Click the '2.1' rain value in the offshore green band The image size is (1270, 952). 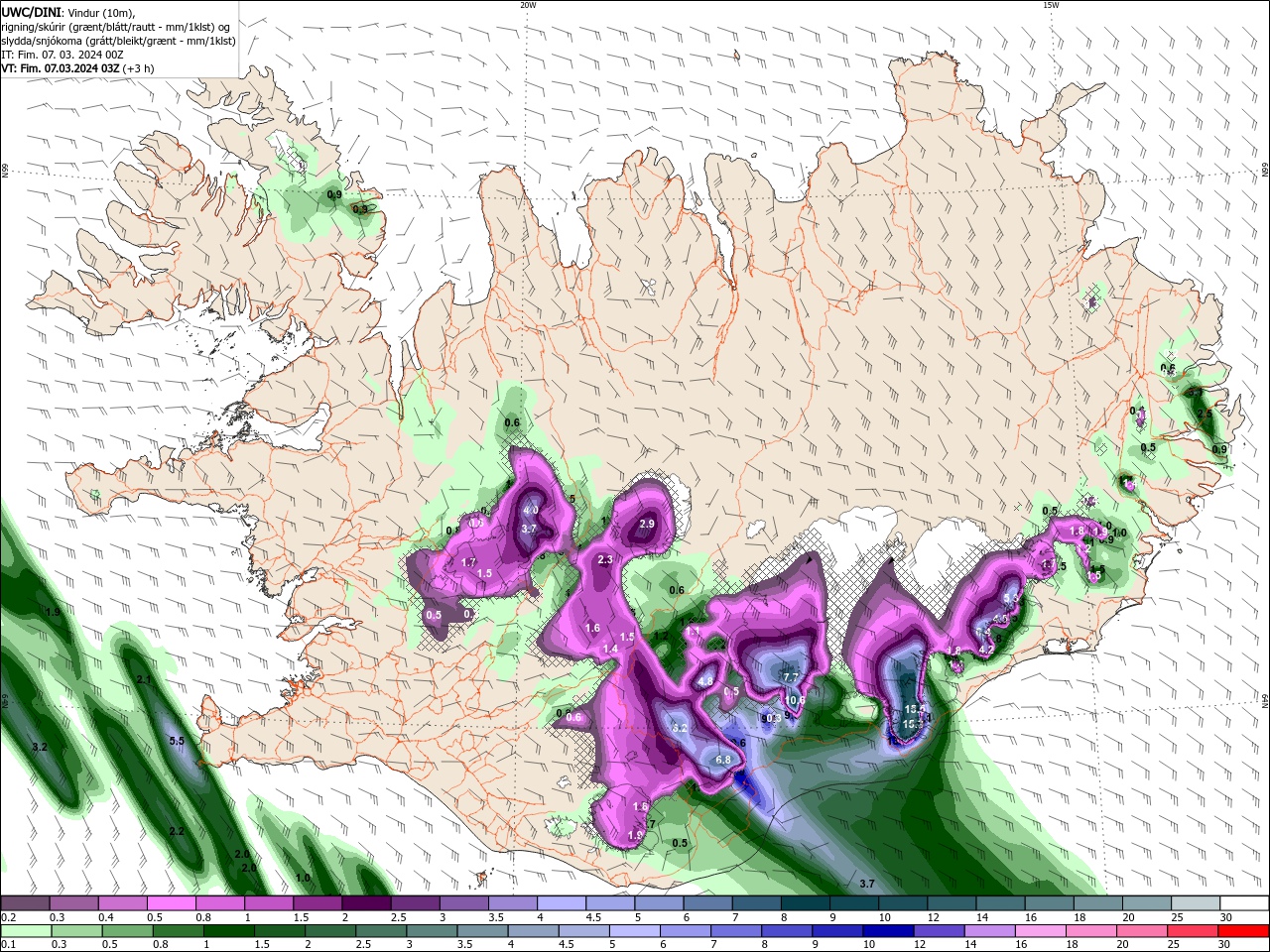tap(143, 680)
